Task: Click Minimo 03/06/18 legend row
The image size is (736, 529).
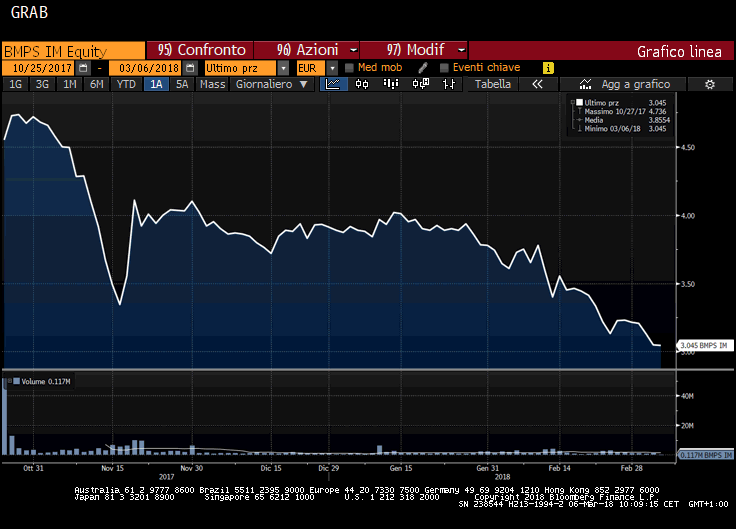Action: [621, 128]
